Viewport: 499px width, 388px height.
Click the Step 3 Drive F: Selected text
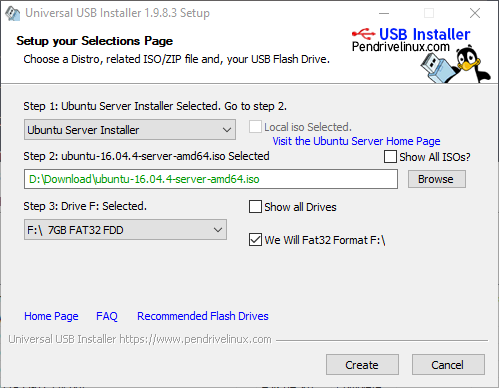(x=85, y=206)
